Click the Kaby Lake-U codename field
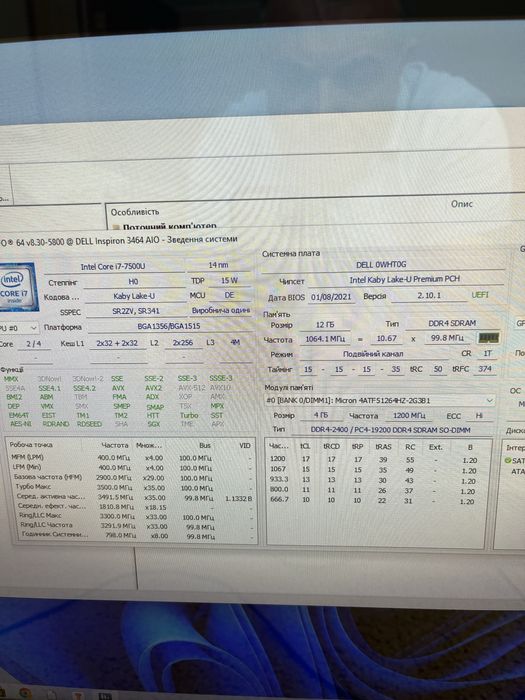This screenshot has height=700, width=525. pos(133,296)
